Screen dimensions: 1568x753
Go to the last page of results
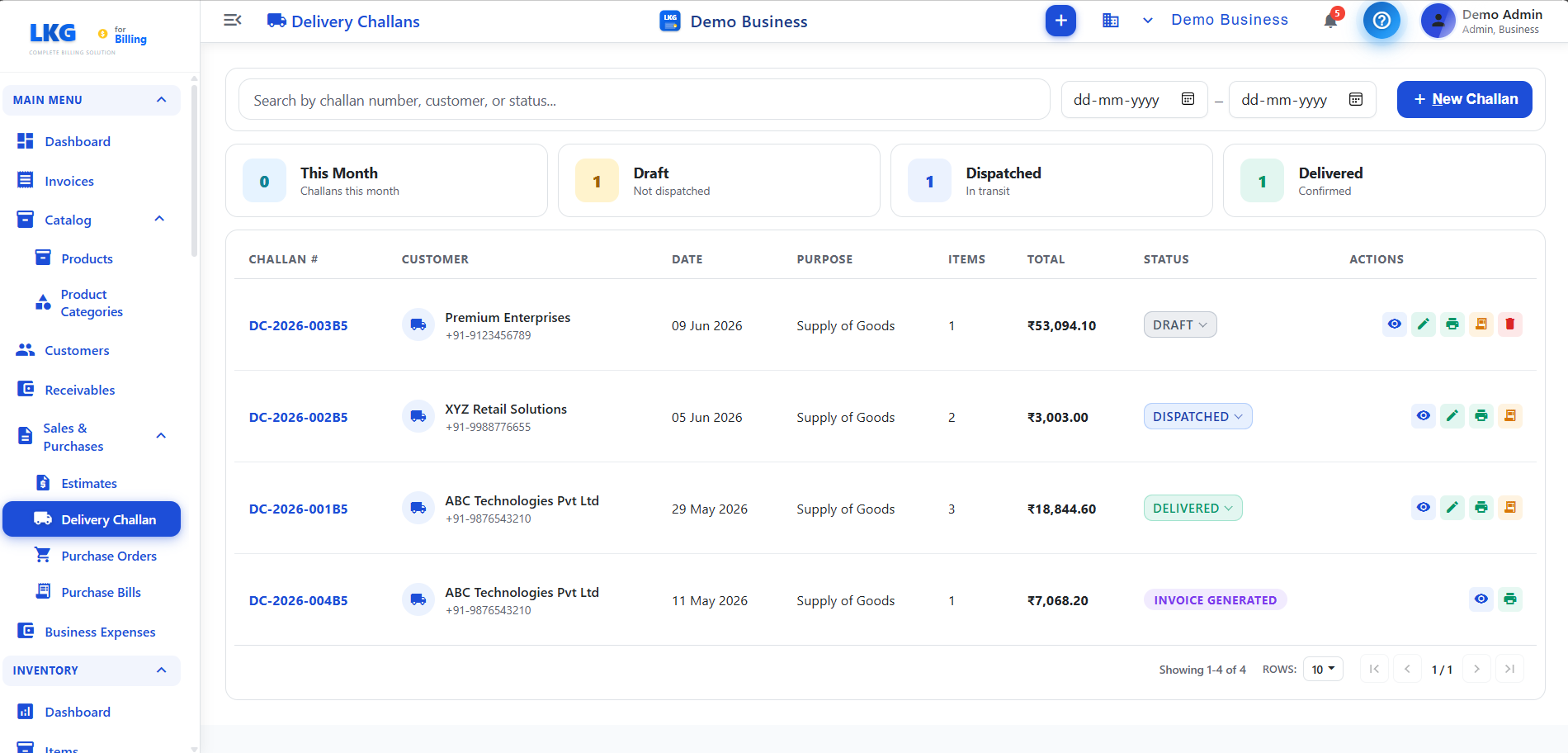1509,669
